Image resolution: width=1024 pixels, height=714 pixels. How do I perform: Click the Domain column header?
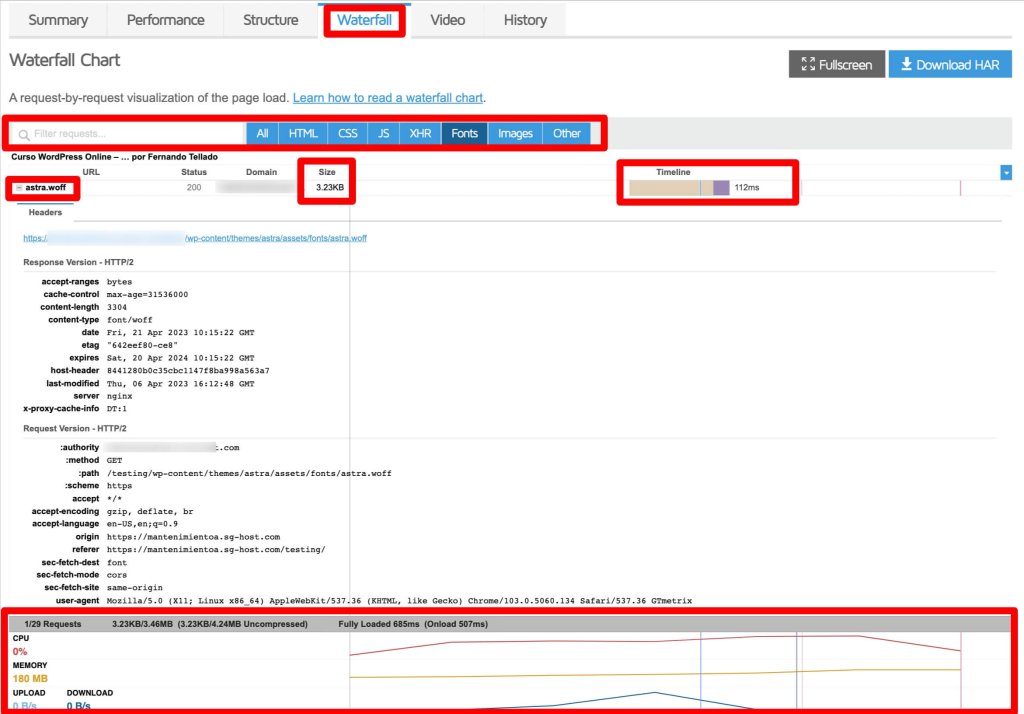[x=261, y=172]
